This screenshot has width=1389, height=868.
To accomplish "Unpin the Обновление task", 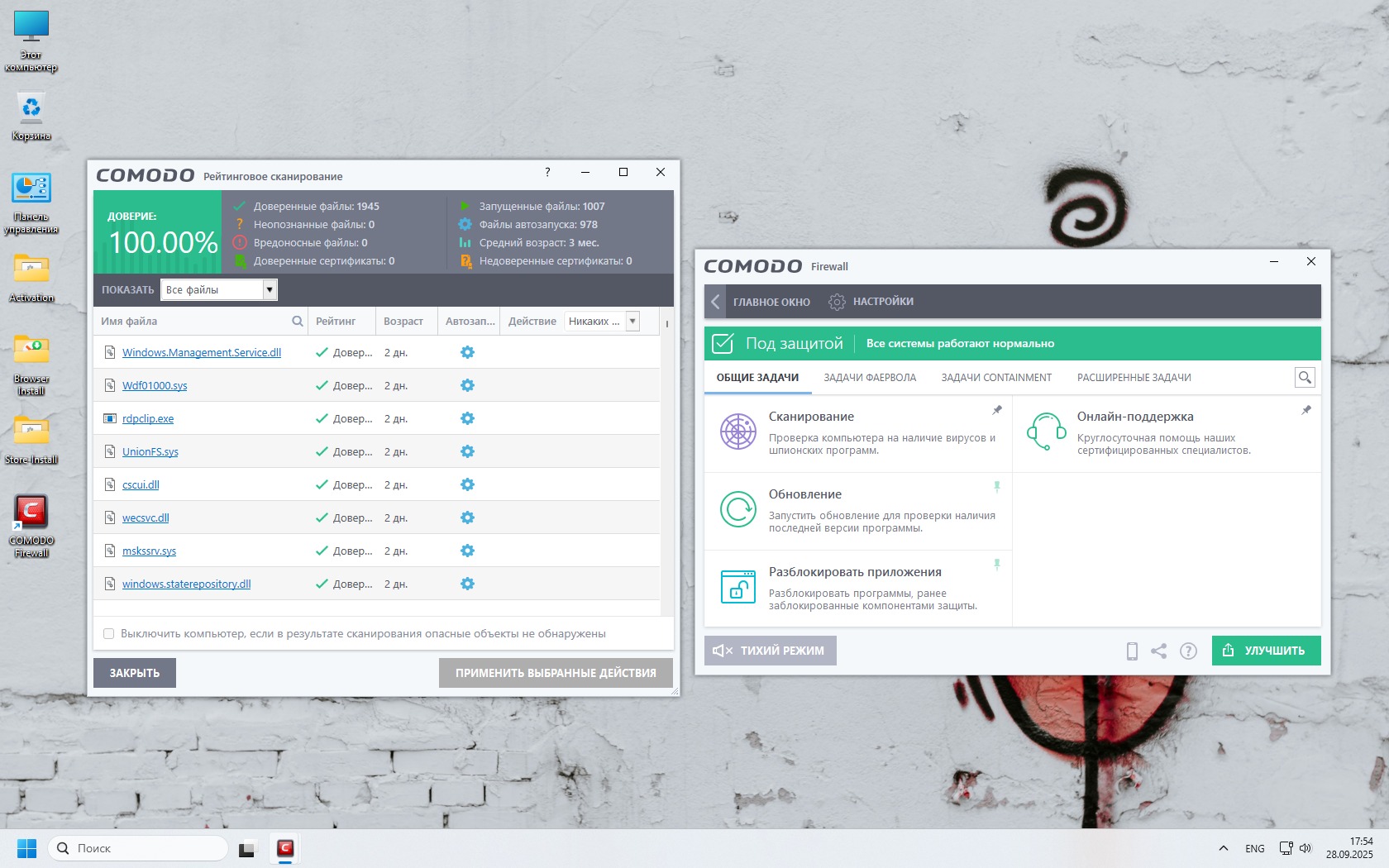I will pos(997,487).
